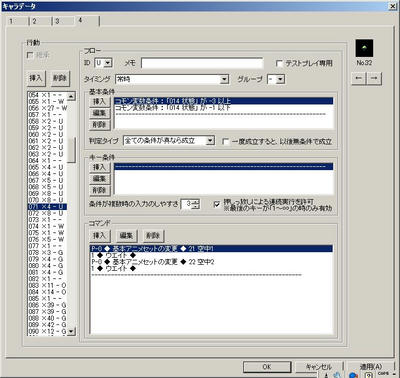Viewport: 400px width, 378px height.
Task: Click 削除 button above the action list
Action: click(60, 78)
